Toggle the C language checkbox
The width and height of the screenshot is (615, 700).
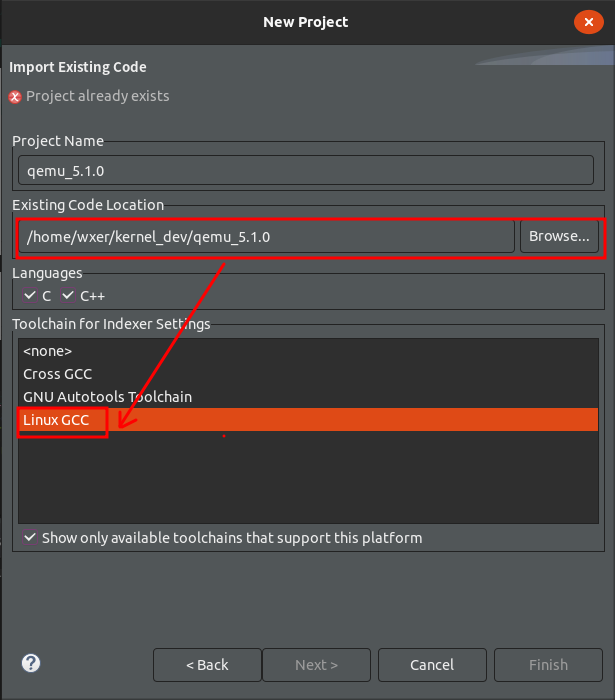[x=30, y=295]
